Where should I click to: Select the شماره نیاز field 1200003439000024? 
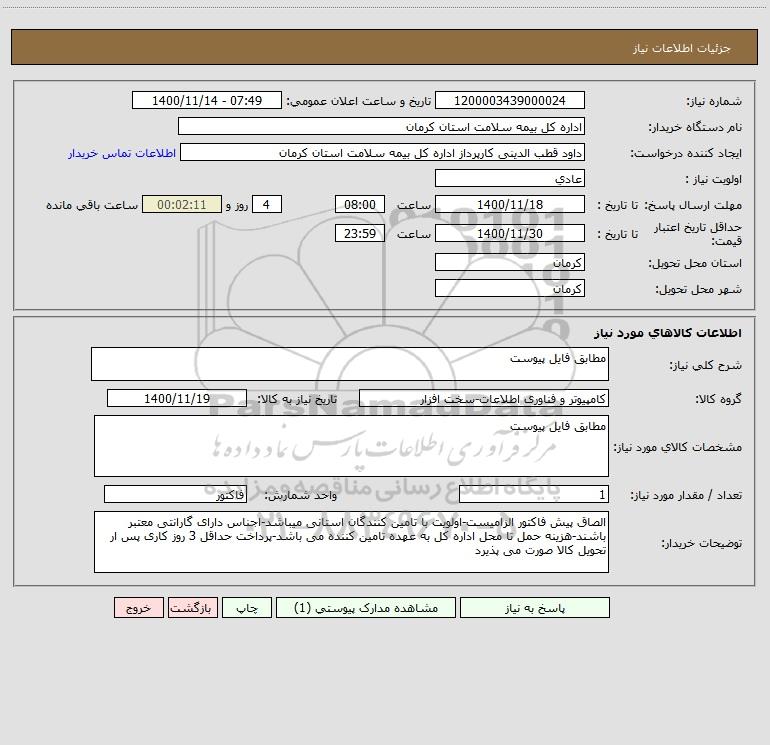[x=510, y=101]
